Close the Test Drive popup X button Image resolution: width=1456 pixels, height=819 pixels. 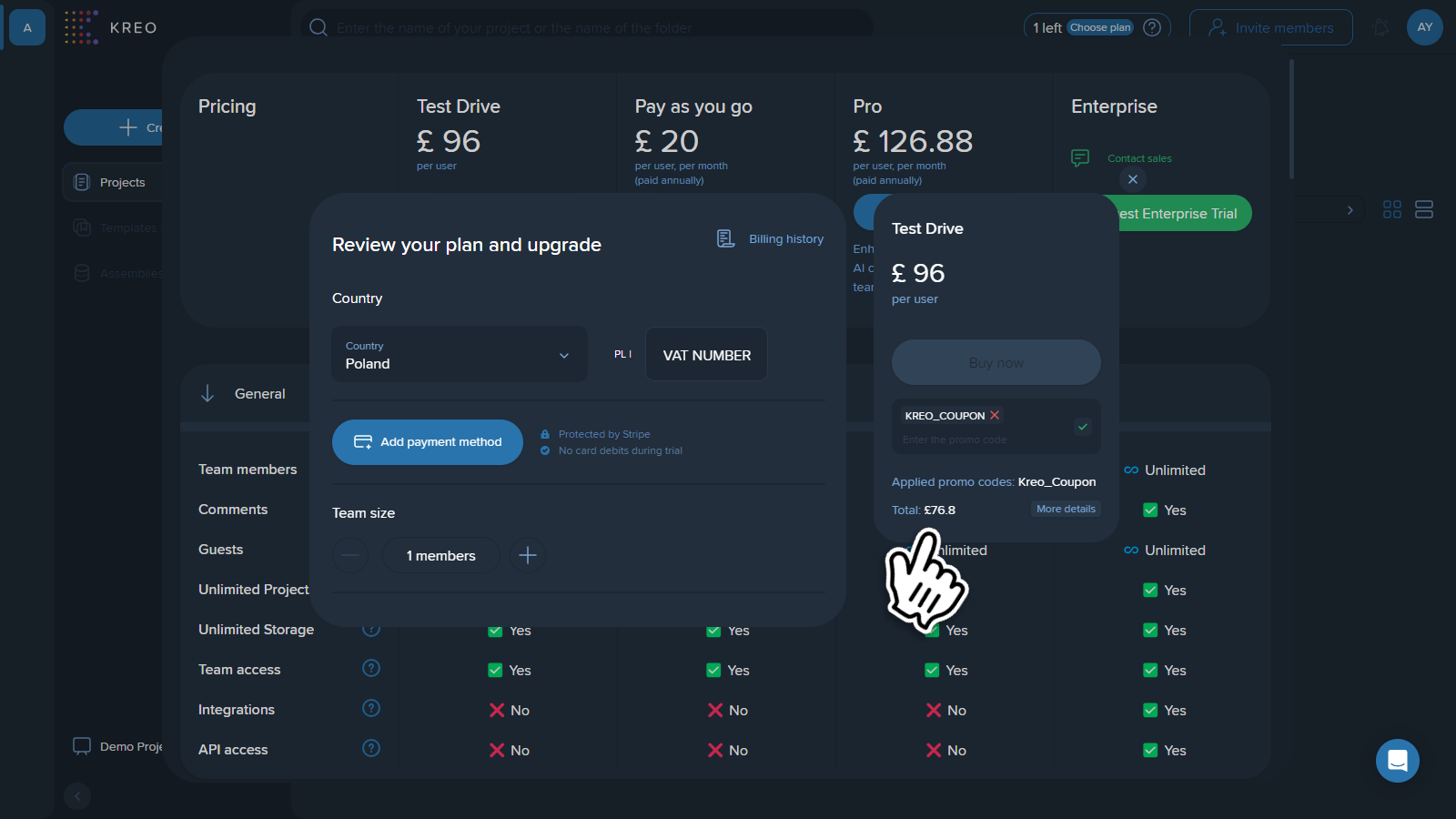[1133, 179]
